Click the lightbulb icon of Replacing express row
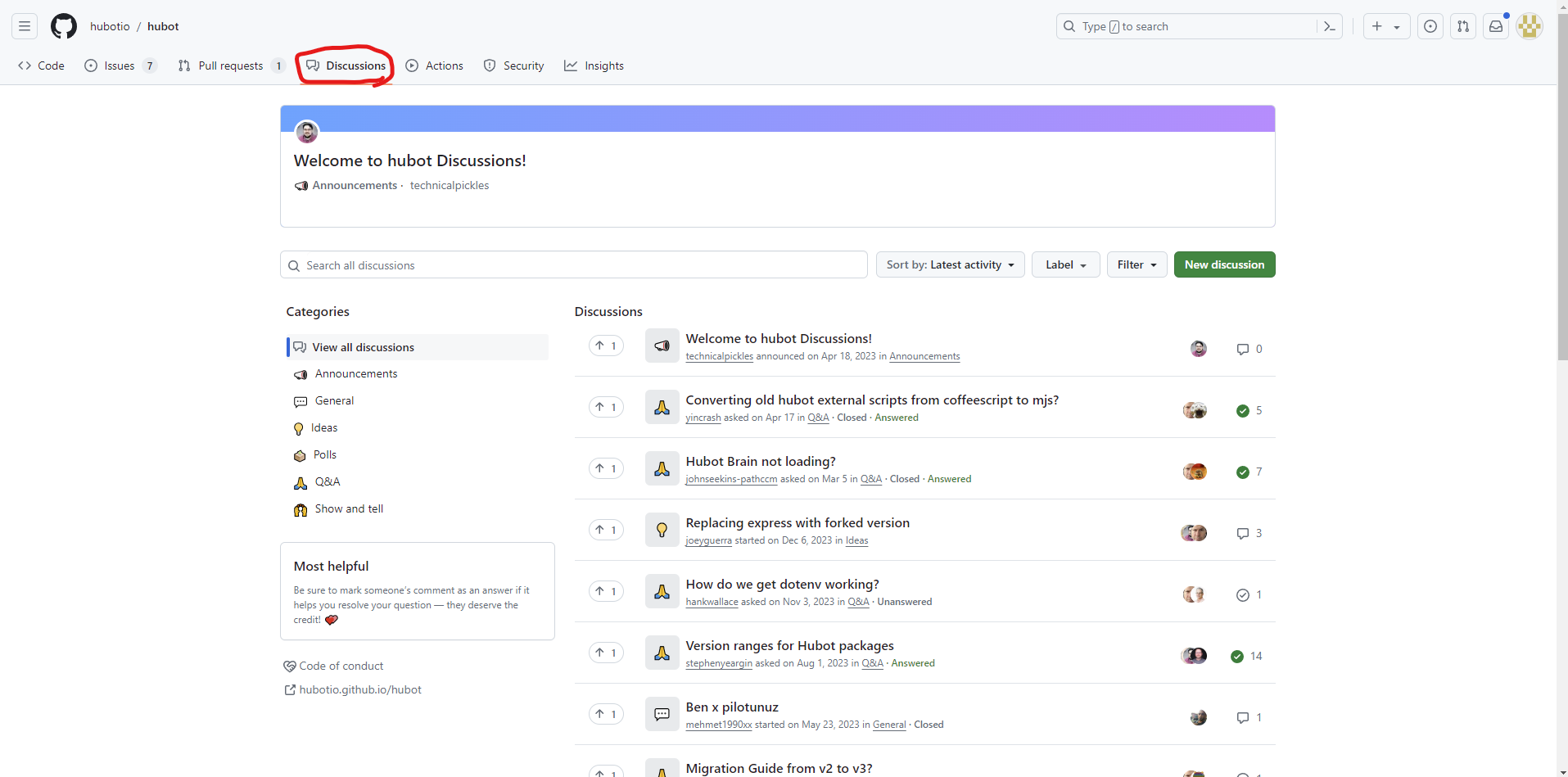 [x=662, y=530]
